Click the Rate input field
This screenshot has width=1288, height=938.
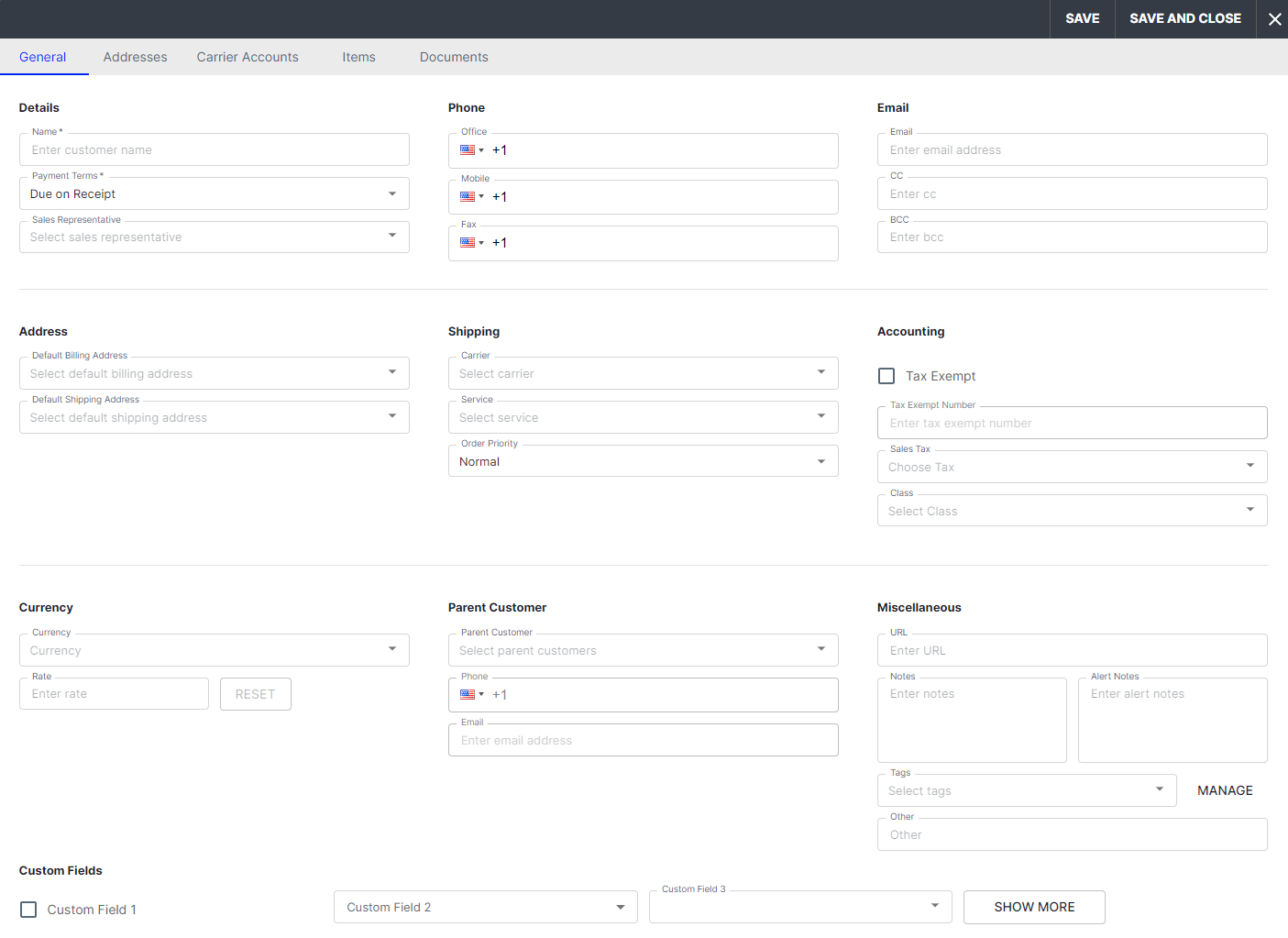[114, 694]
